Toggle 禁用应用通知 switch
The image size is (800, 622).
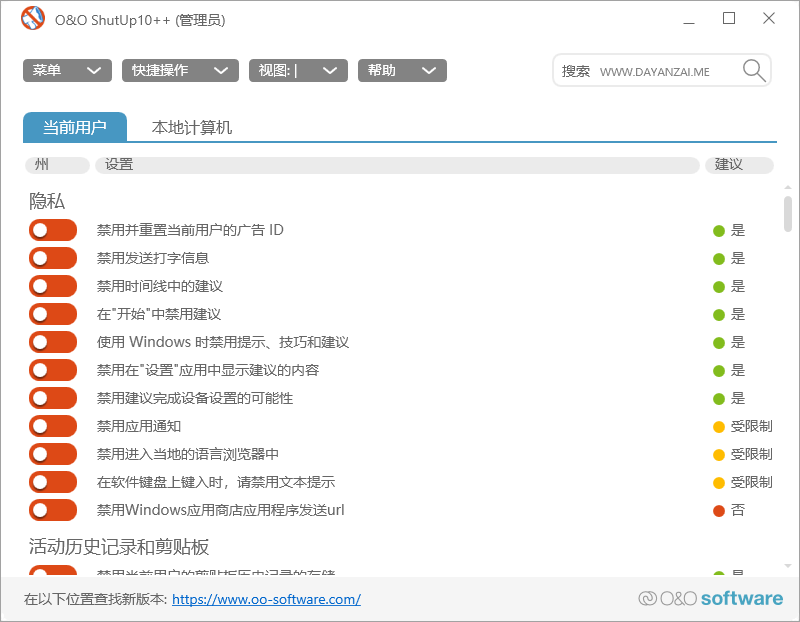(53, 427)
